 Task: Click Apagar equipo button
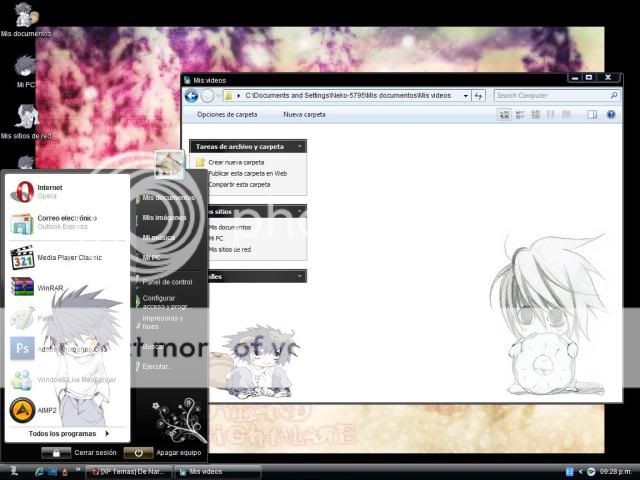coord(162,453)
